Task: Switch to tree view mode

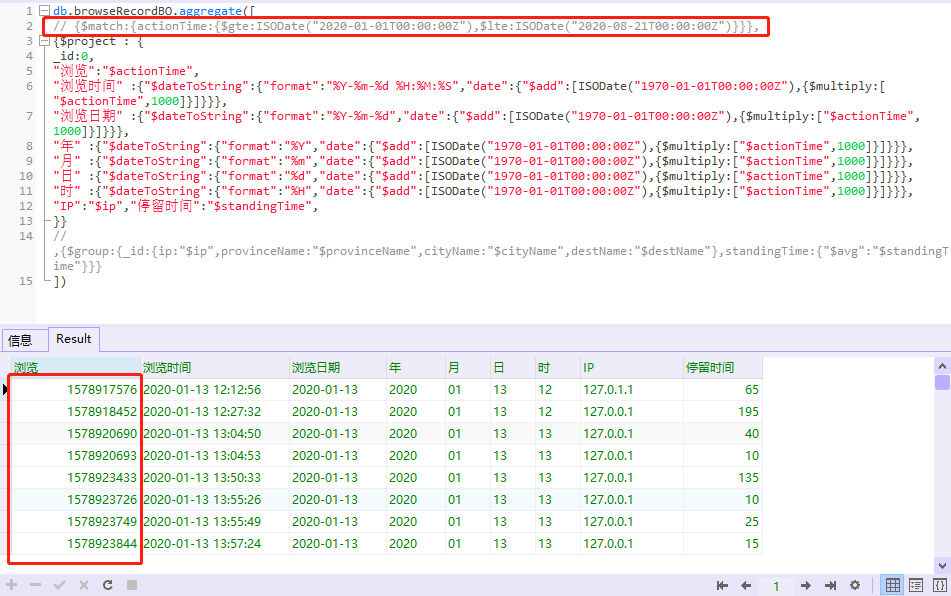Action: [916, 585]
